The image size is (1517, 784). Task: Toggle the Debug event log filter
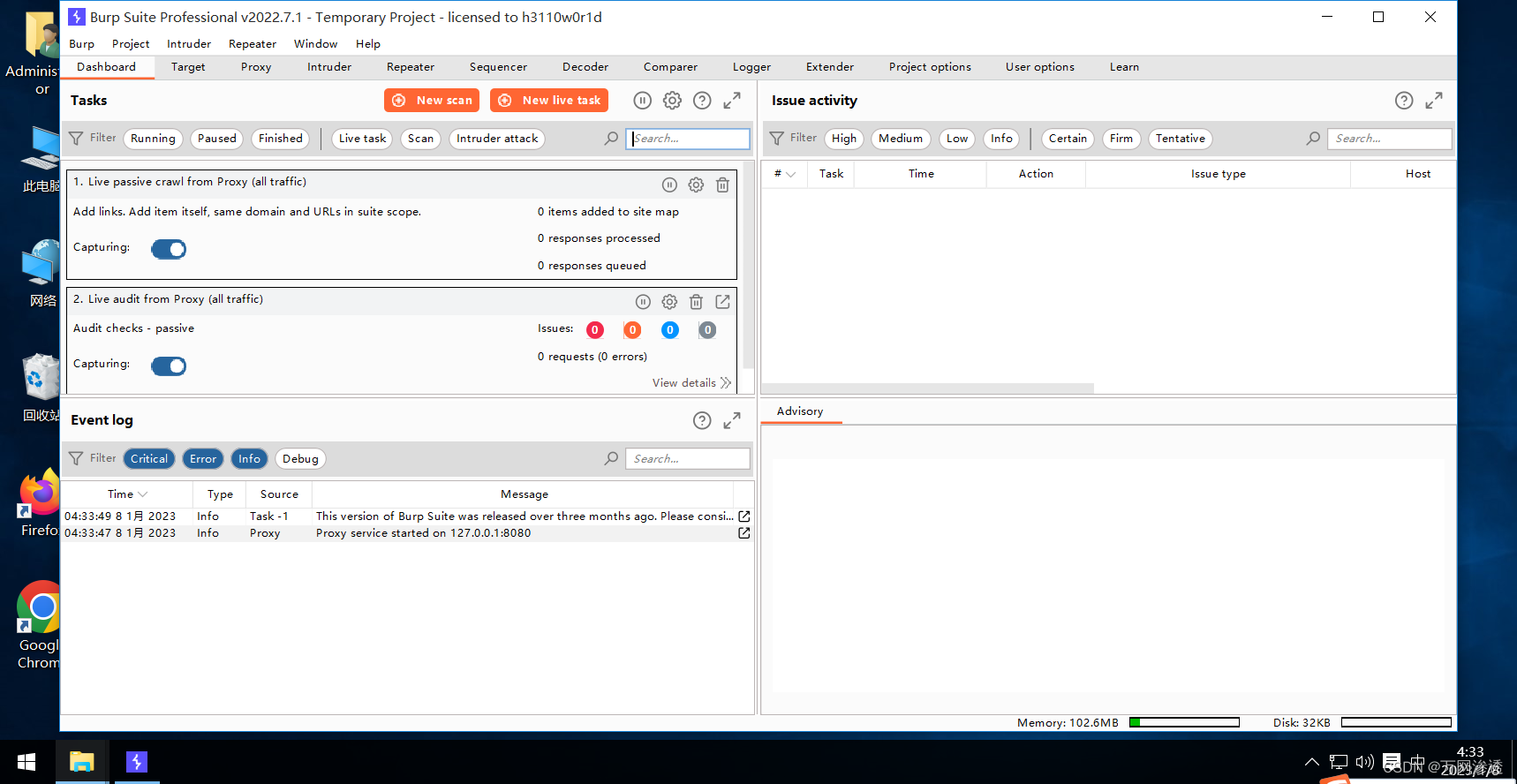pos(300,459)
